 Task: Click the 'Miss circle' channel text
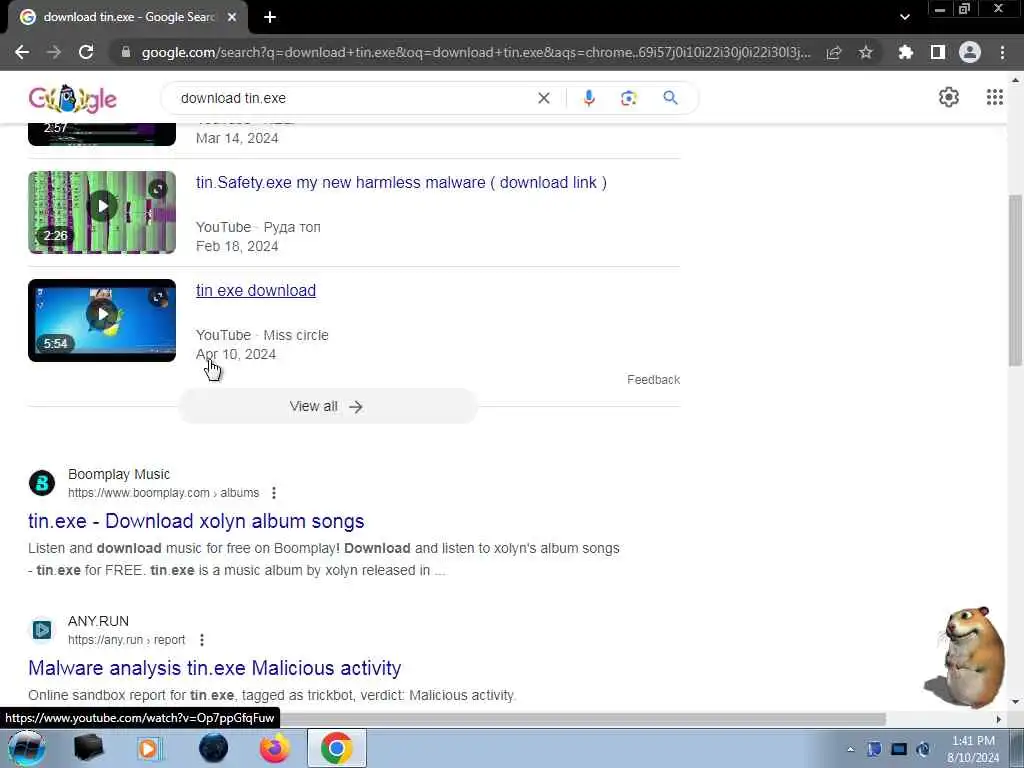coord(296,335)
